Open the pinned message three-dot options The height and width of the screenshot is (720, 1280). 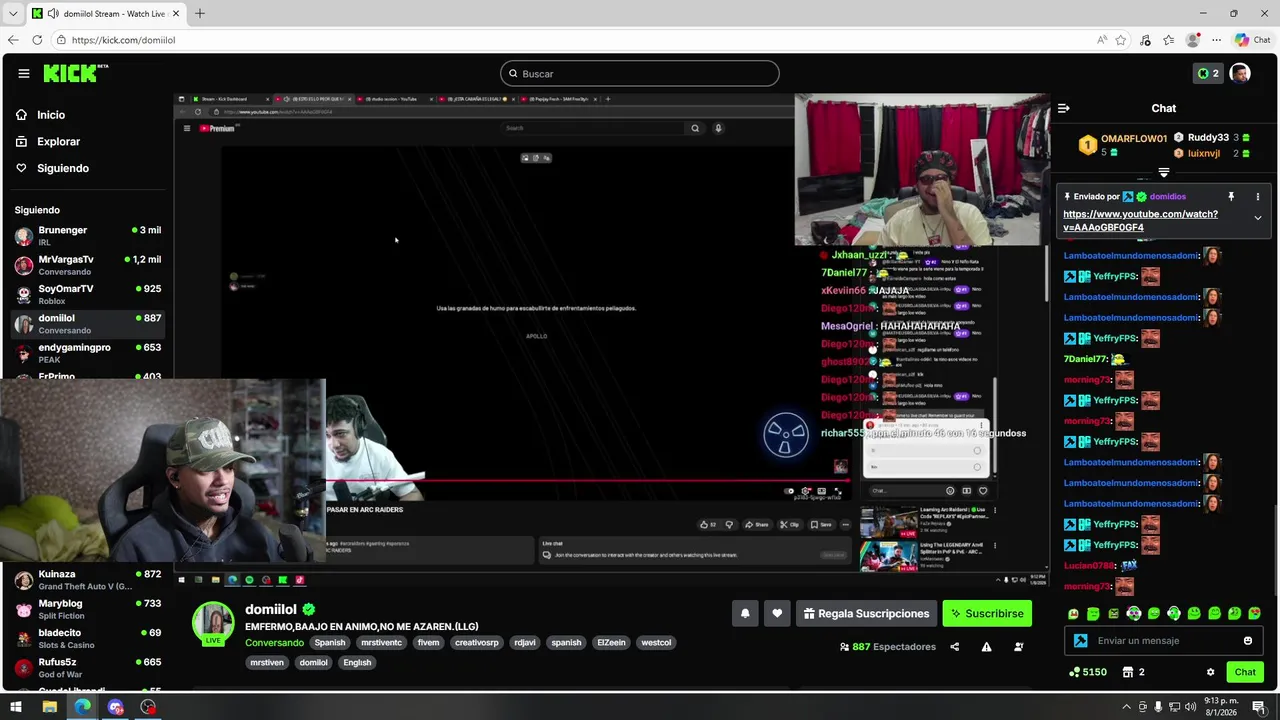tap(1258, 197)
